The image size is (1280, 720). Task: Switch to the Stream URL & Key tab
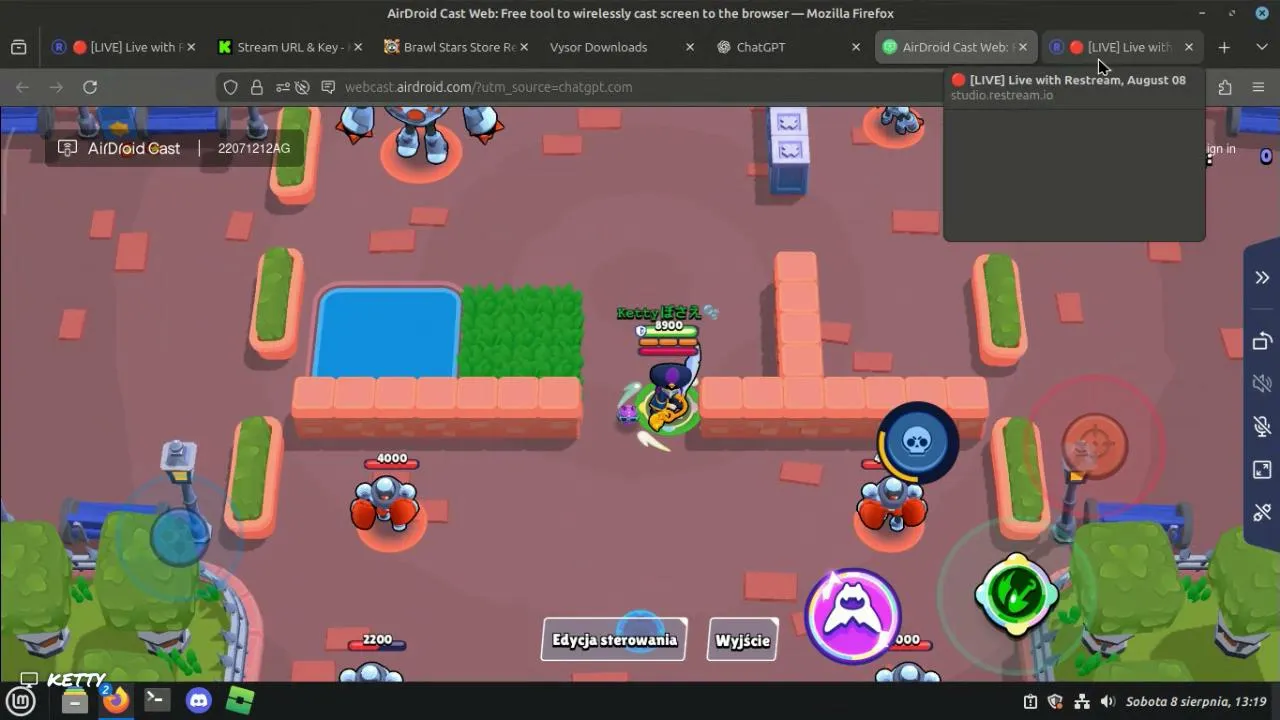(290, 47)
